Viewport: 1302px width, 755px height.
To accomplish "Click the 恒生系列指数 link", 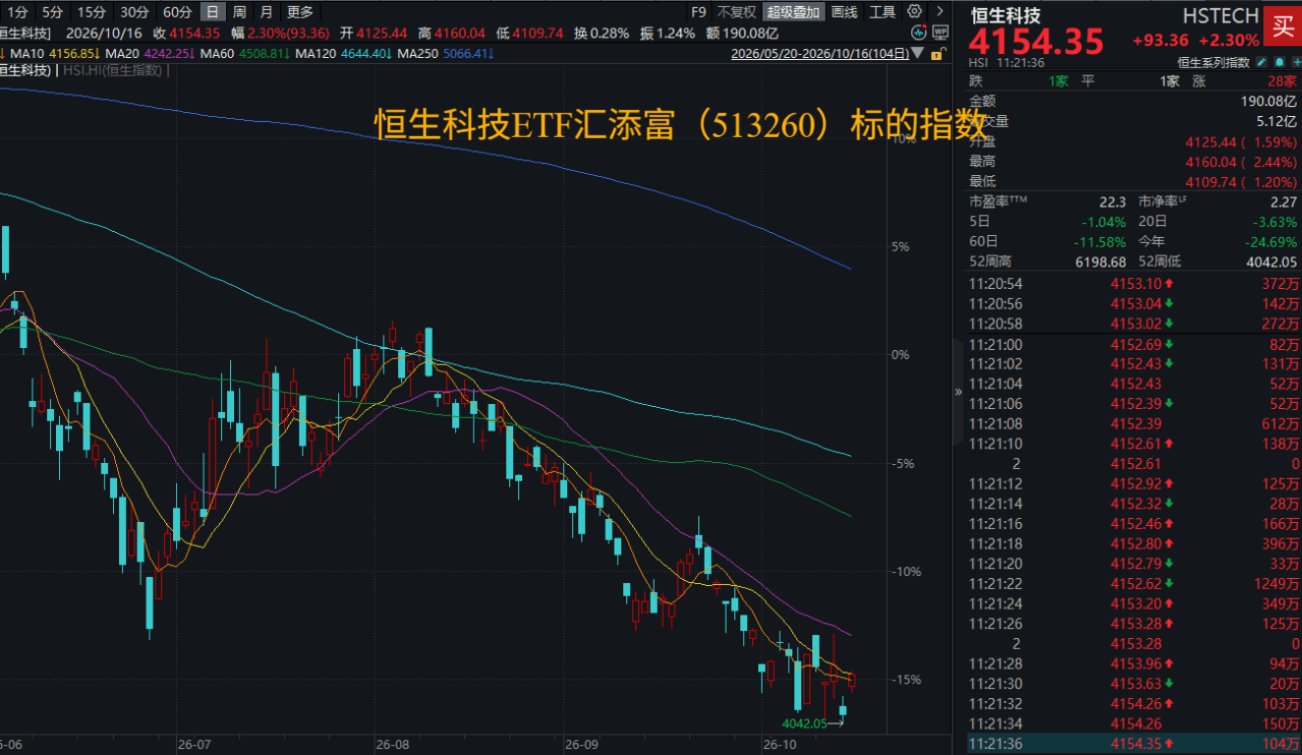I will click(x=1213, y=62).
